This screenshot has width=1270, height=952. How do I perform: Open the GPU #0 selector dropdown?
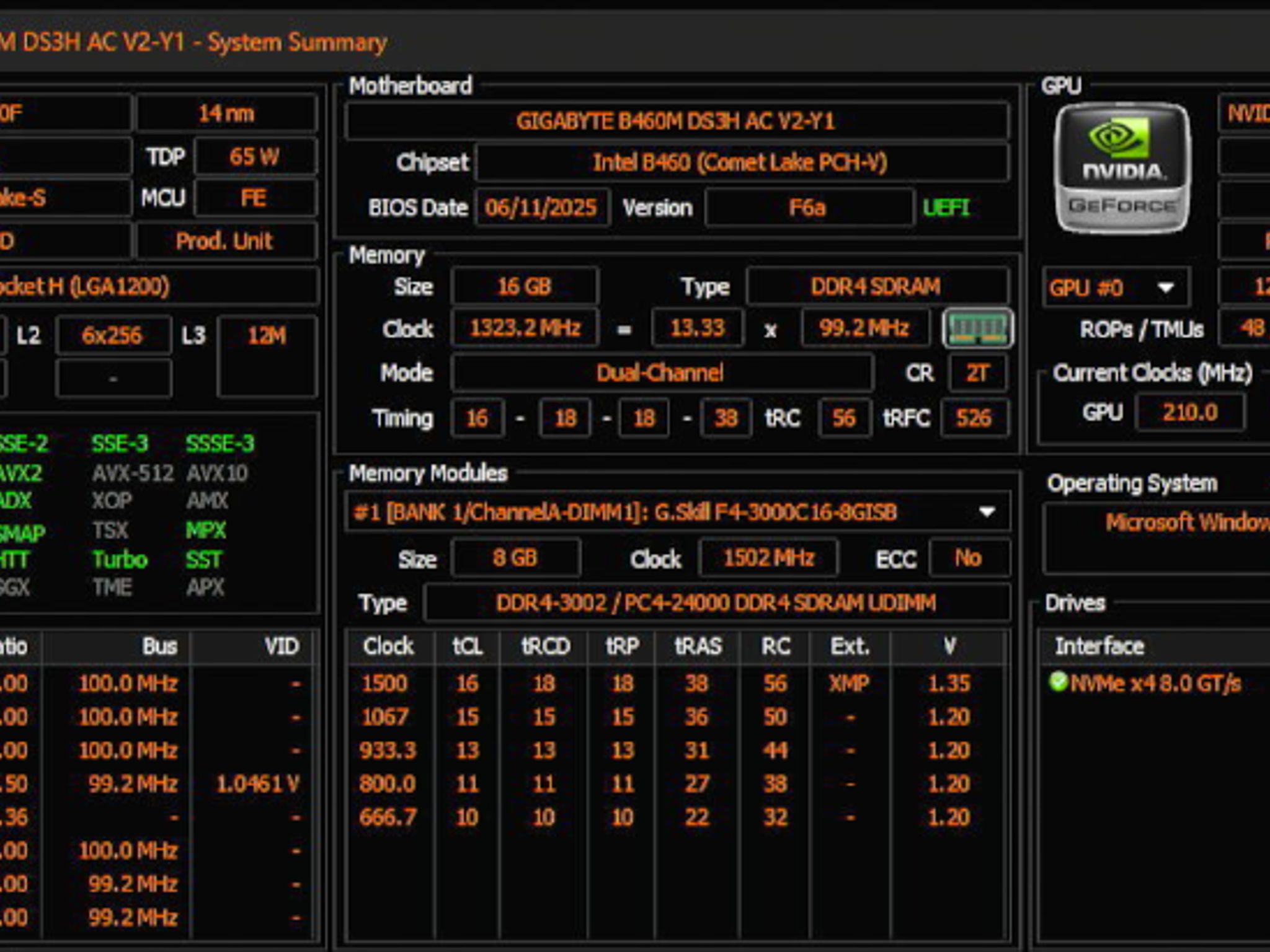pos(1116,288)
